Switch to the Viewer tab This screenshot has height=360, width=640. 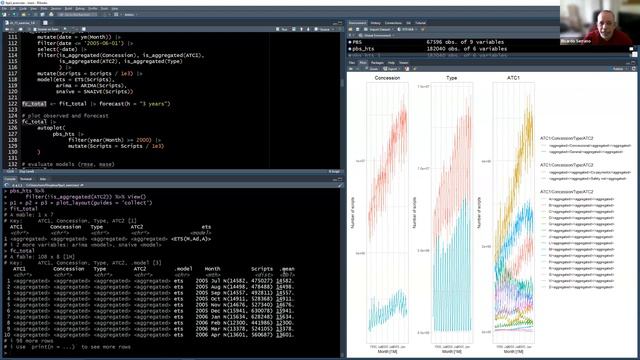[403, 63]
